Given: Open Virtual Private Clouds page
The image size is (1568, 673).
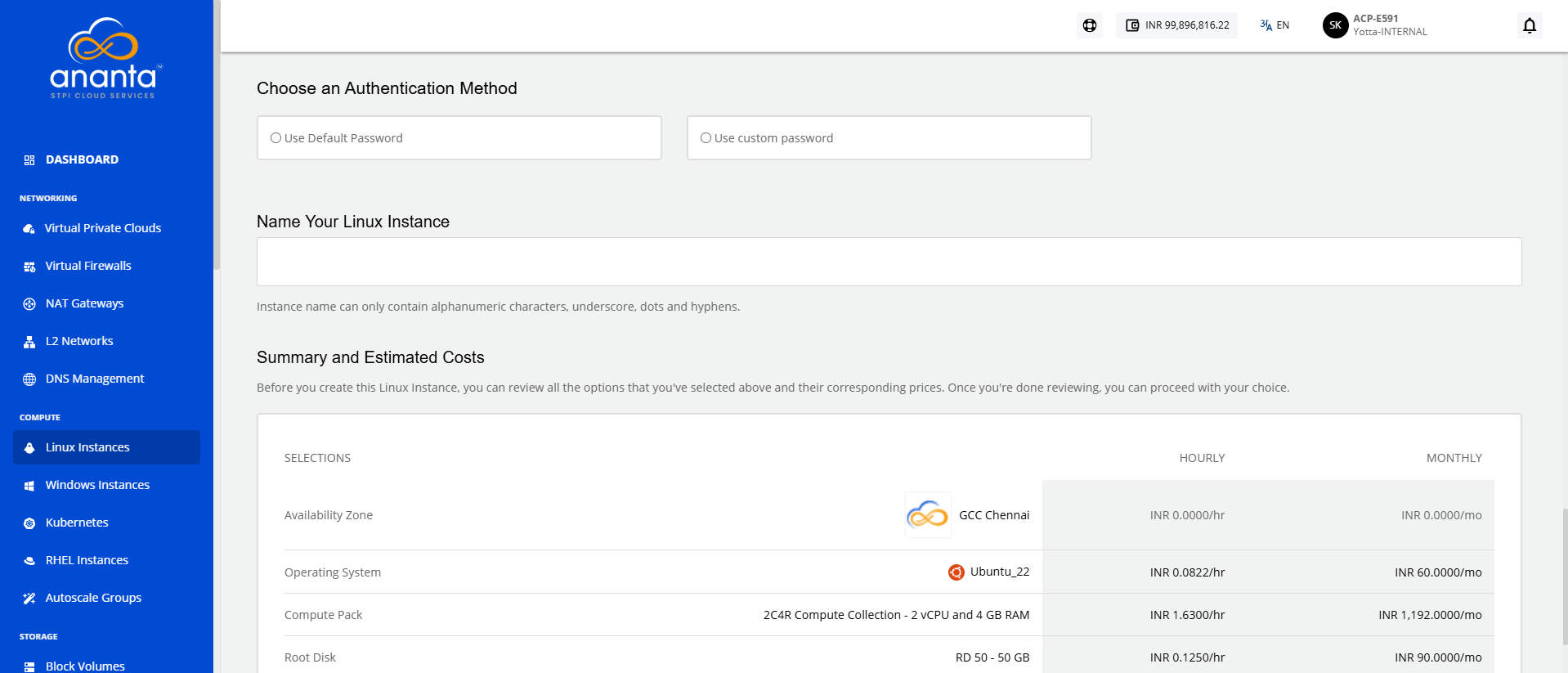Looking at the screenshot, I should [103, 228].
